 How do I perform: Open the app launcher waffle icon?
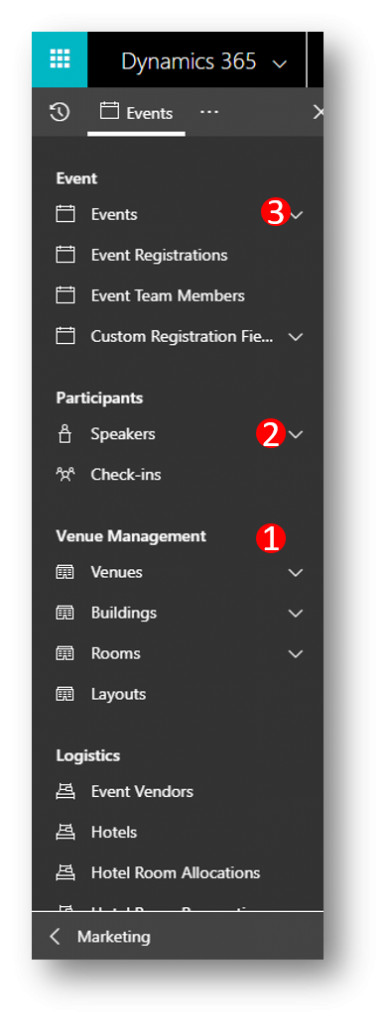pyautogui.click(x=59, y=59)
